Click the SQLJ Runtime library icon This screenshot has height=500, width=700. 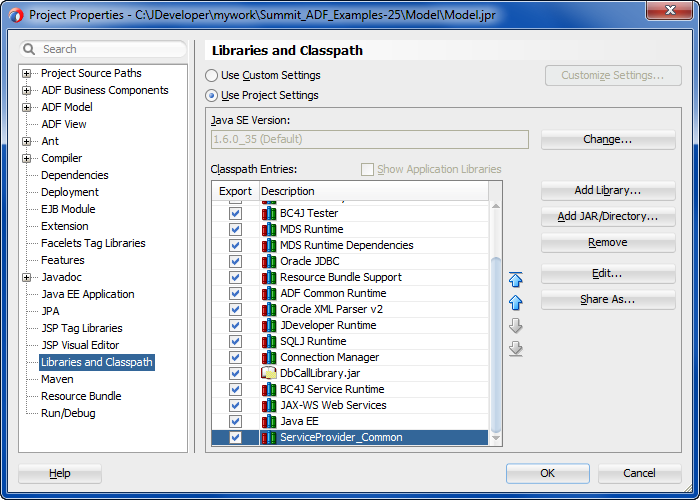(x=269, y=342)
